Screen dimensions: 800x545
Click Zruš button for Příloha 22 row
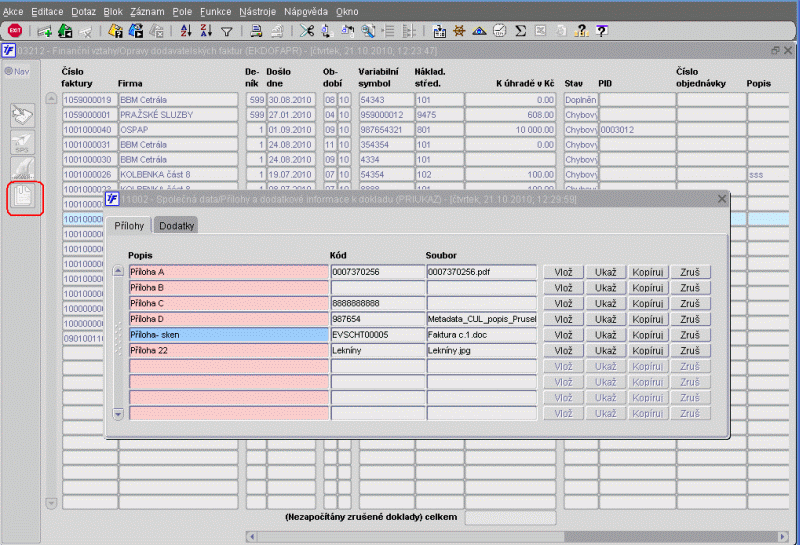[690, 351]
